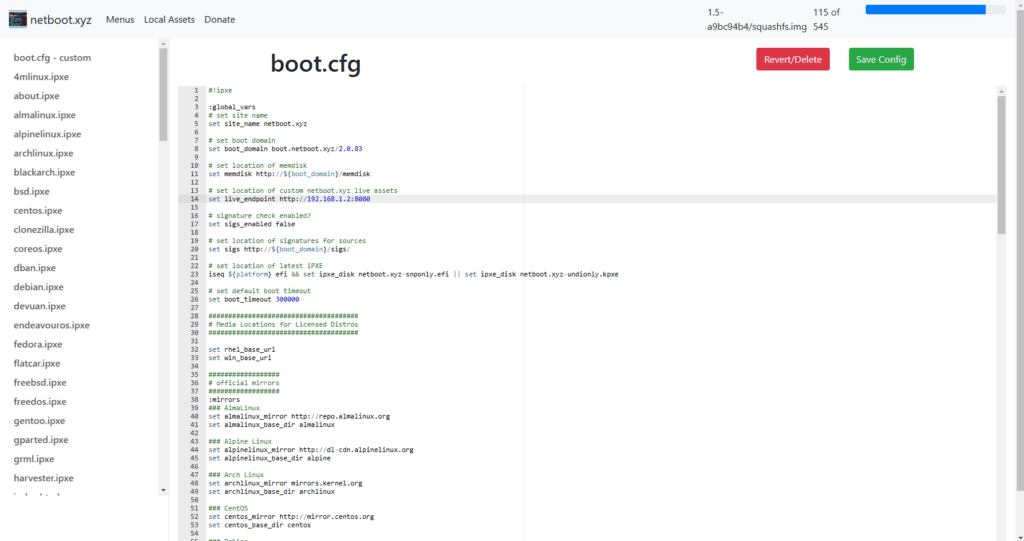Open dban.ipxe in the file list
Image resolution: width=1024 pixels, height=541 pixels.
click(35, 268)
